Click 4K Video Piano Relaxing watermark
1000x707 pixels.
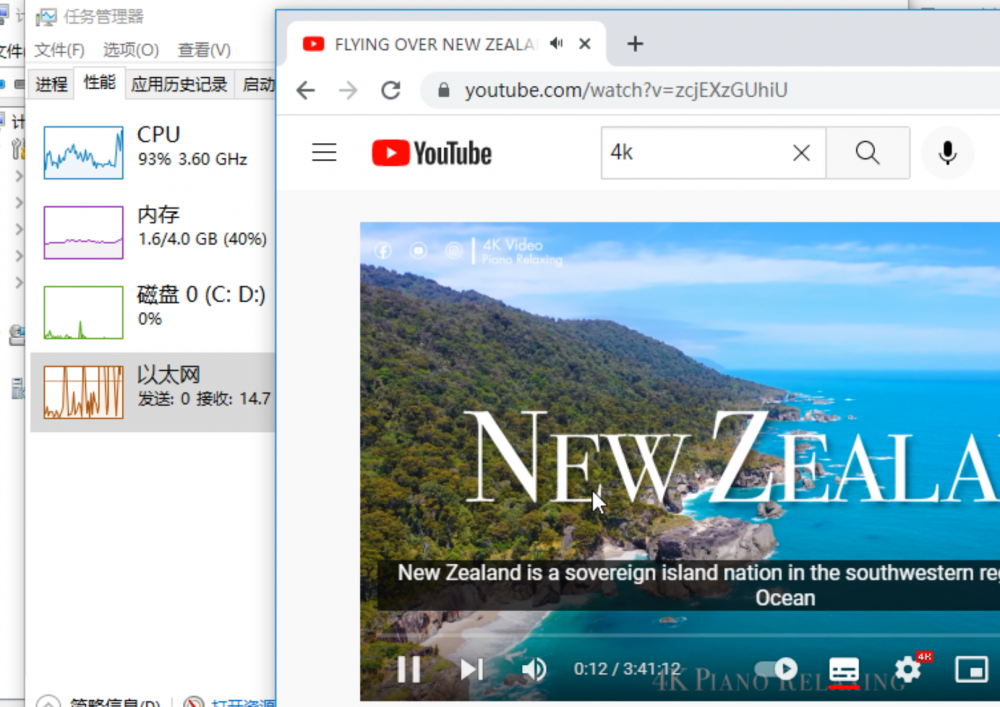click(x=522, y=251)
